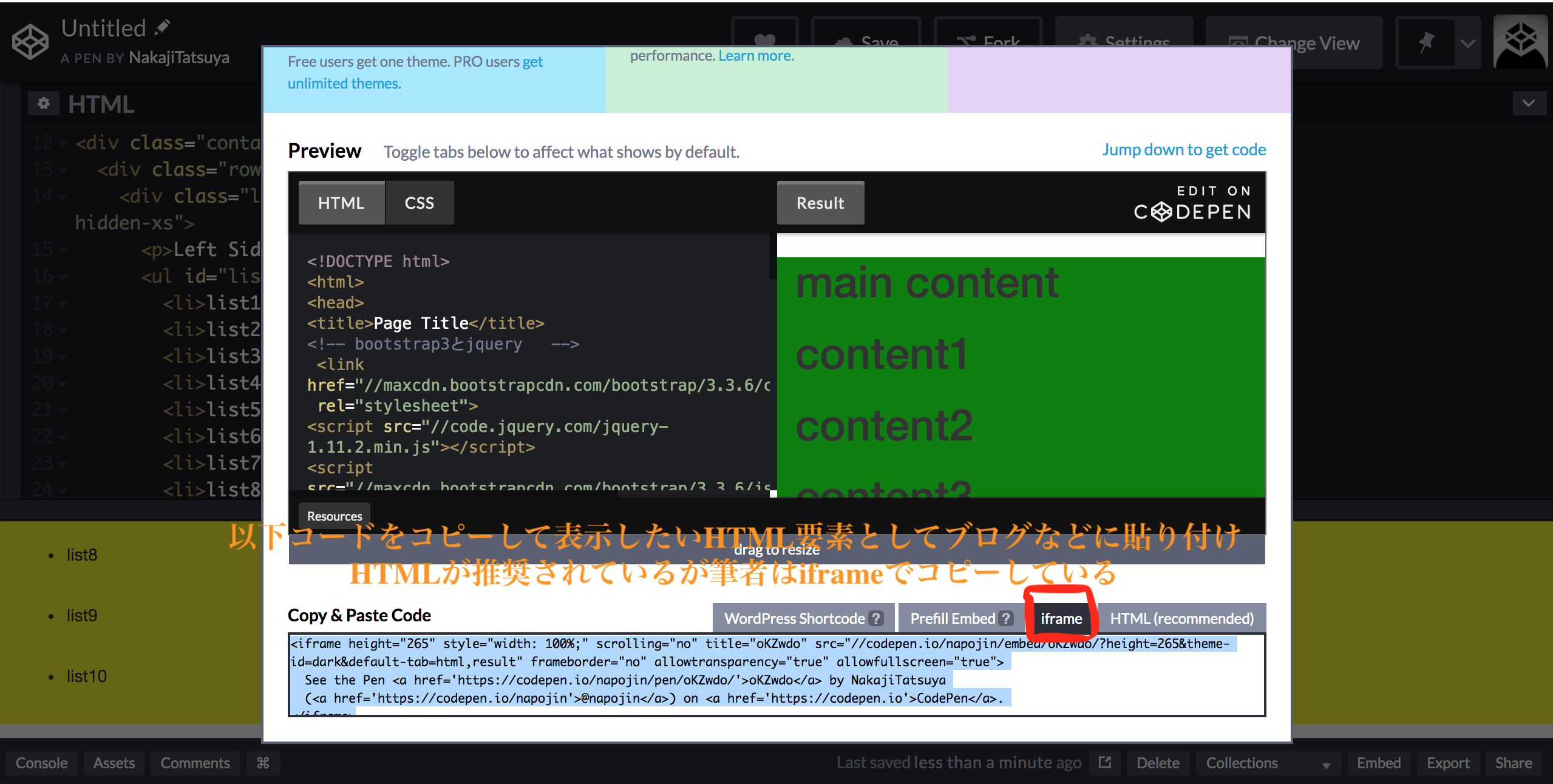Select the iframe code tab
Viewport: 1553px width, 784px height.
click(1061, 618)
